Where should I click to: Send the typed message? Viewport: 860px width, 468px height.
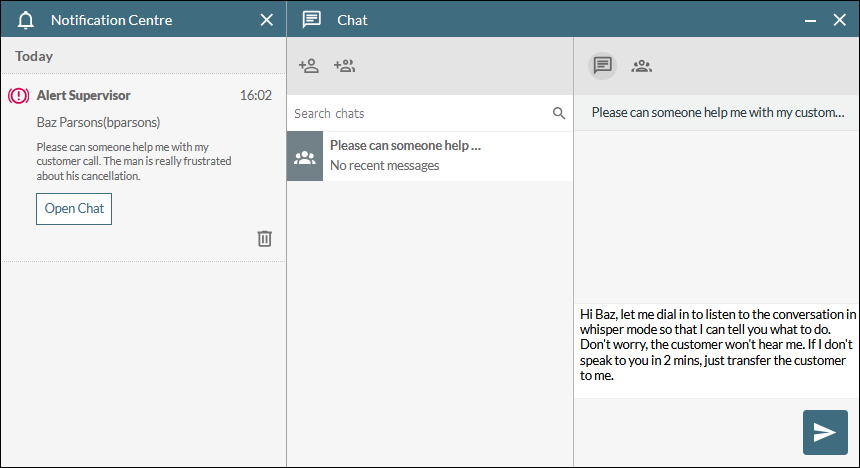[x=825, y=432]
